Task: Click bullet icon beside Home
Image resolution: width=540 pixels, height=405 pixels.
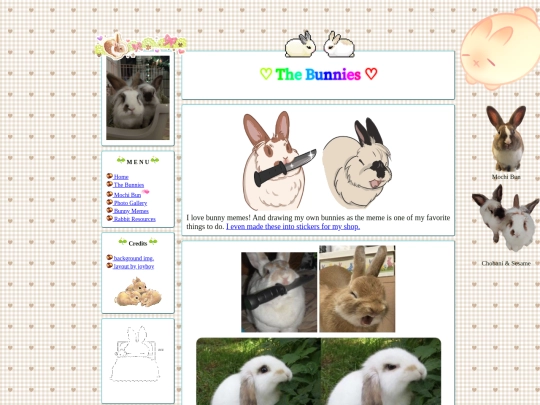Action: pos(110,176)
